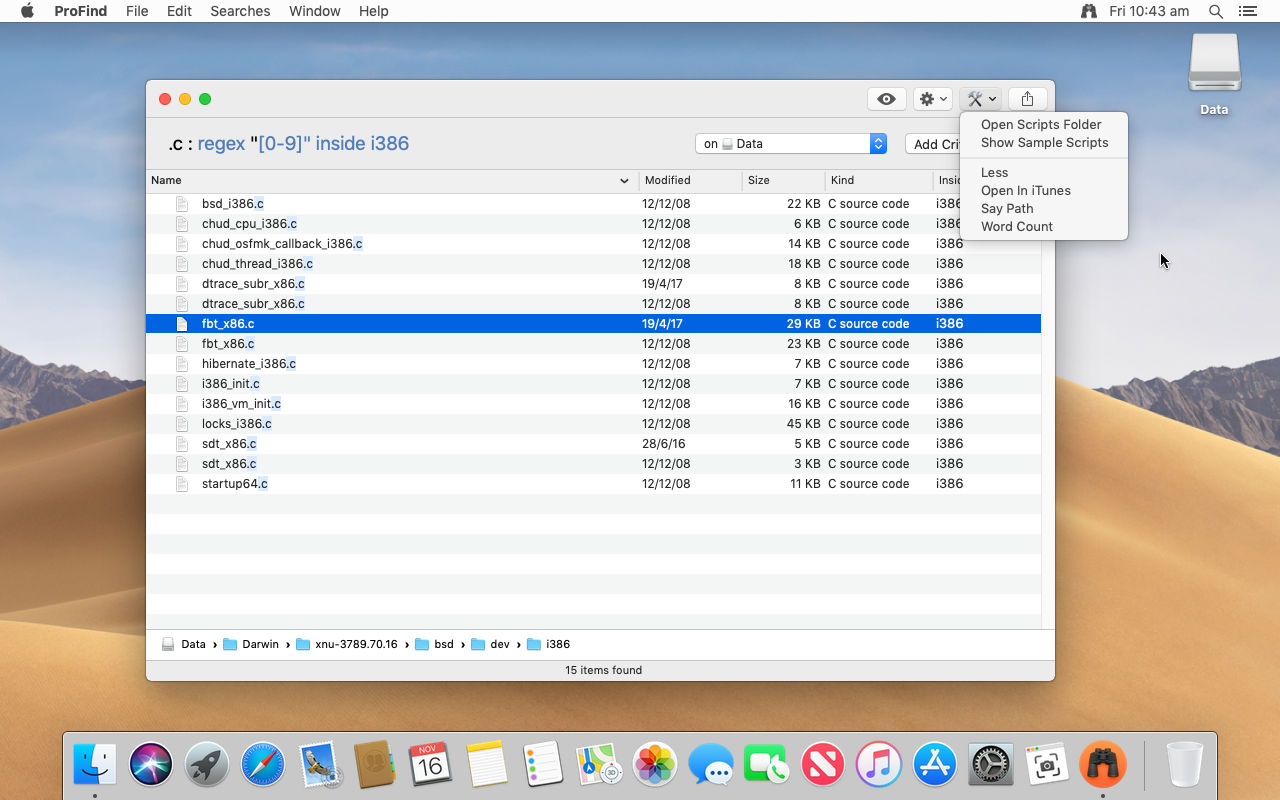Open the 'on Data' location popup
This screenshot has width=1280, height=800.
click(x=791, y=143)
